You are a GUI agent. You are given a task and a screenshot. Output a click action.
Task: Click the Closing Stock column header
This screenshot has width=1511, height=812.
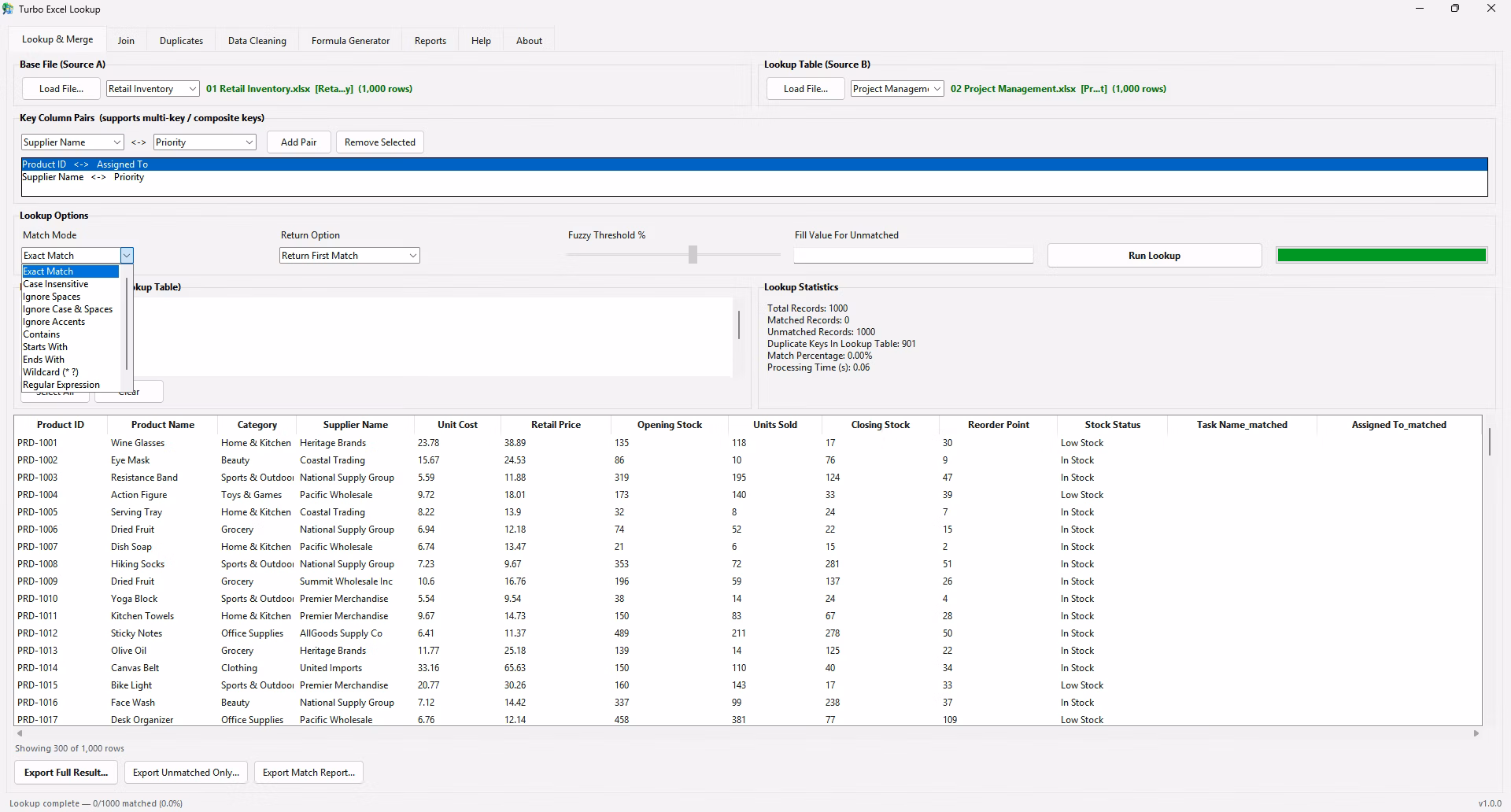click(881, 425)
